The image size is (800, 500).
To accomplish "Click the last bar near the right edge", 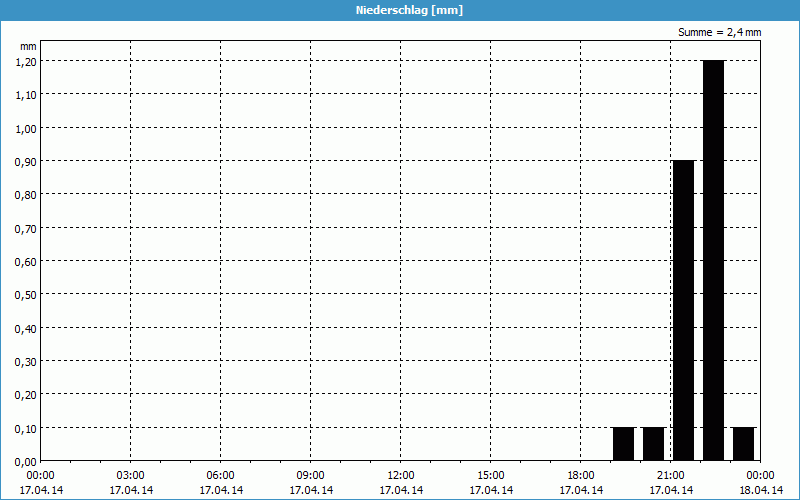I will click(743, 443).
